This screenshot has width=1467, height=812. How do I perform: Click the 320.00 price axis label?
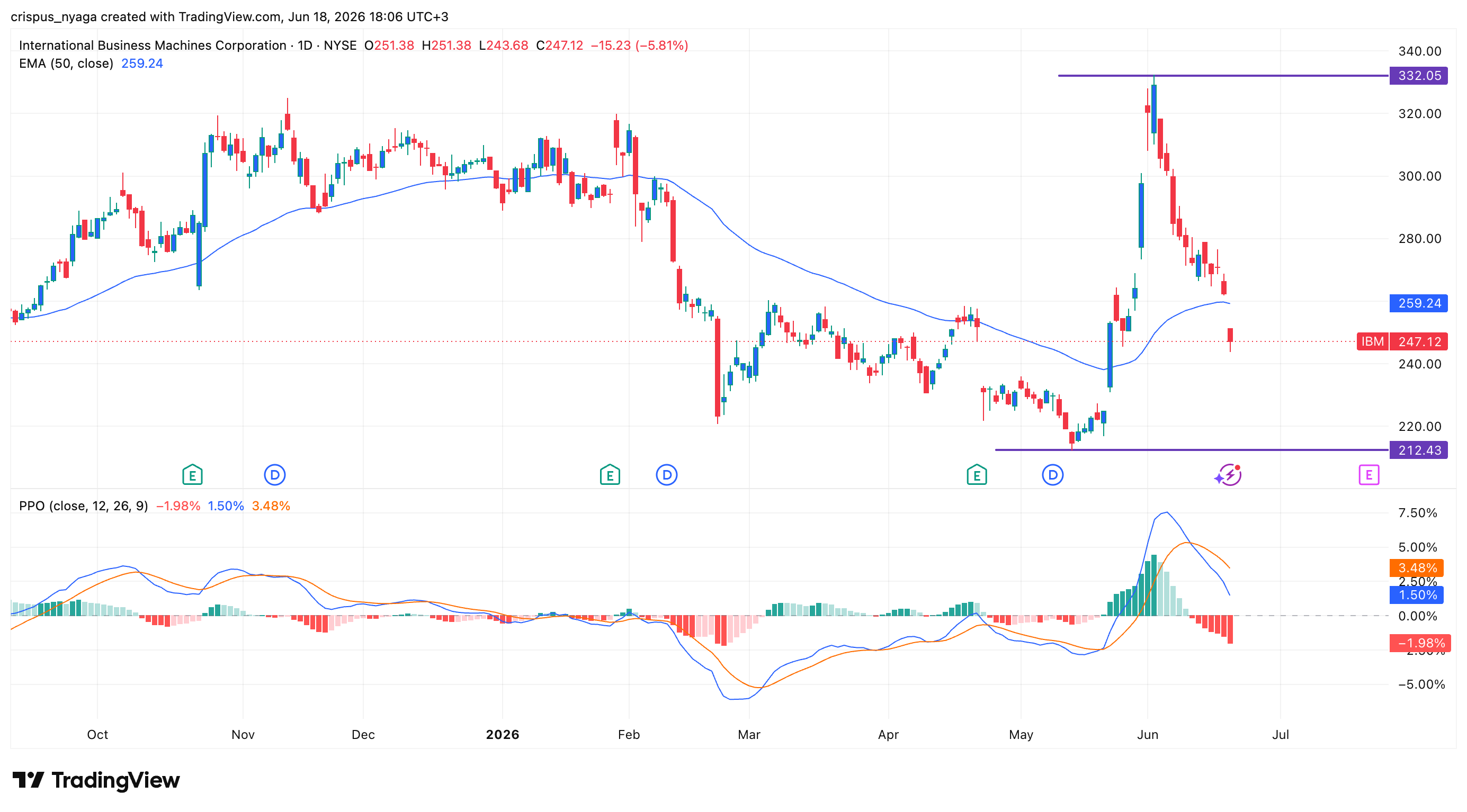1420,114
